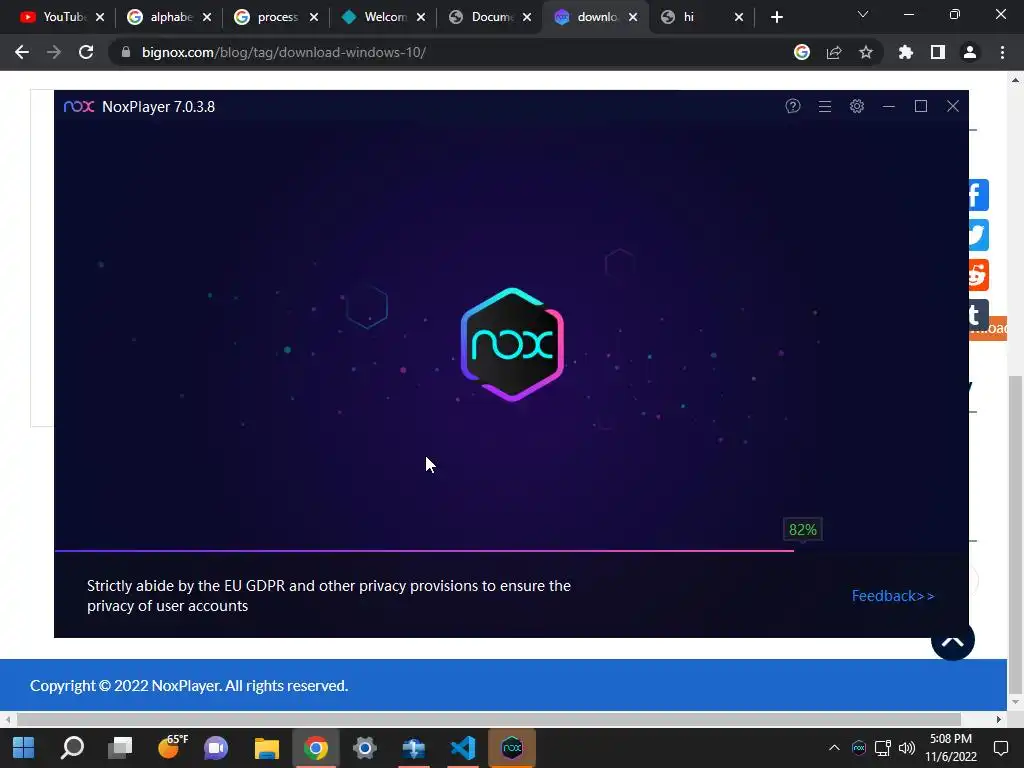Click the 82% loading progress indicator
The height and width of the screenshot is (768, 1024).
[803, 530]
